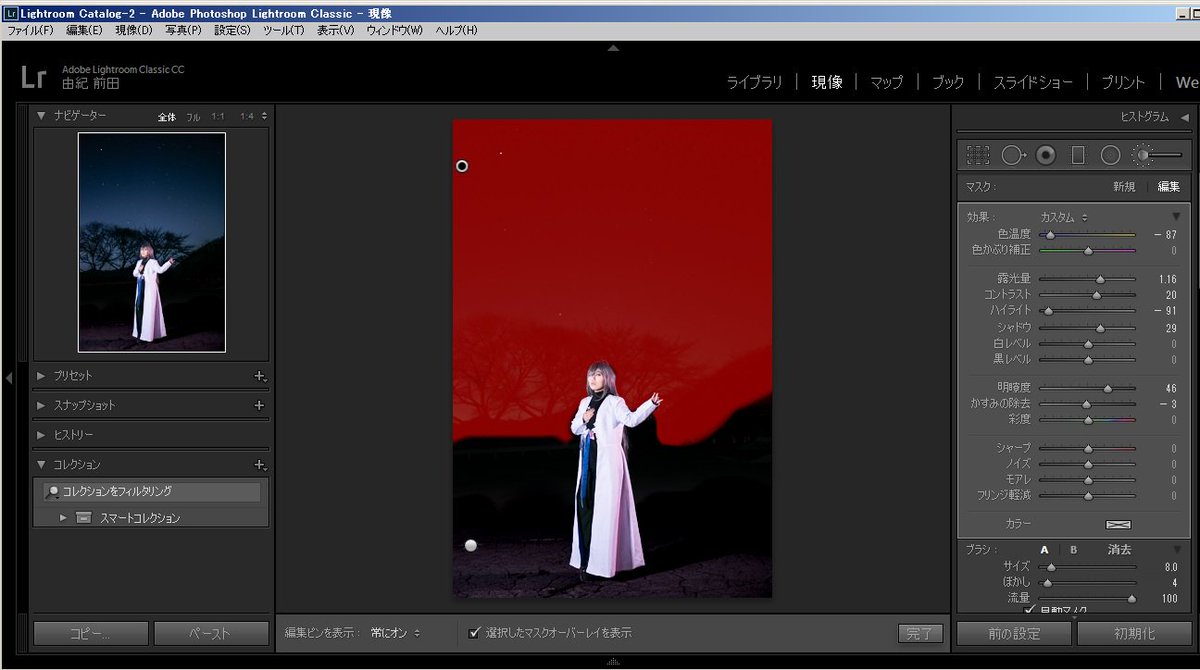Click the Previous settings (前の設定) button

[1014, 633]
